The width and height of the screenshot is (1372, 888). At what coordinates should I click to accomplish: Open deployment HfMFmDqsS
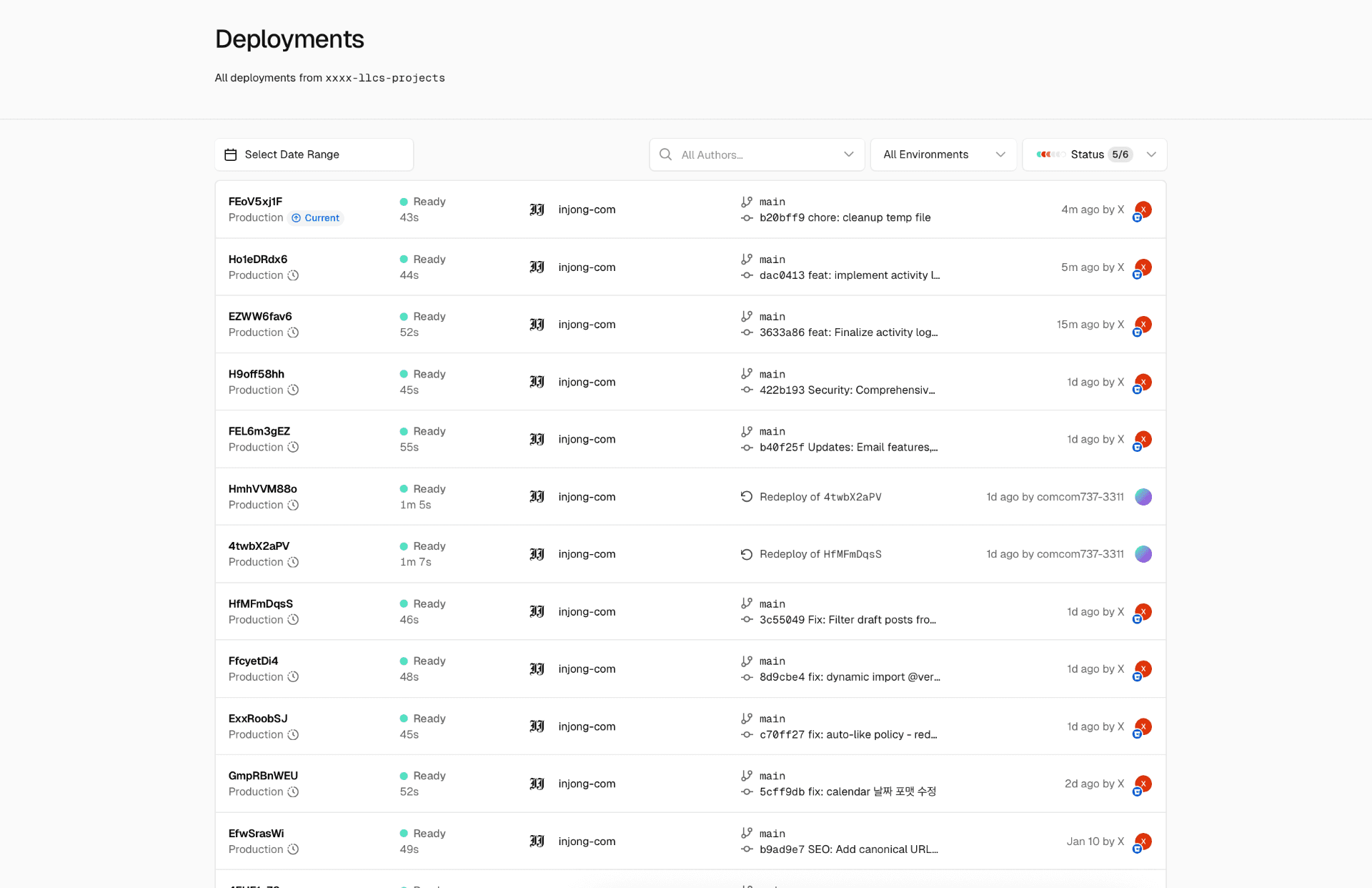point(260,603)
